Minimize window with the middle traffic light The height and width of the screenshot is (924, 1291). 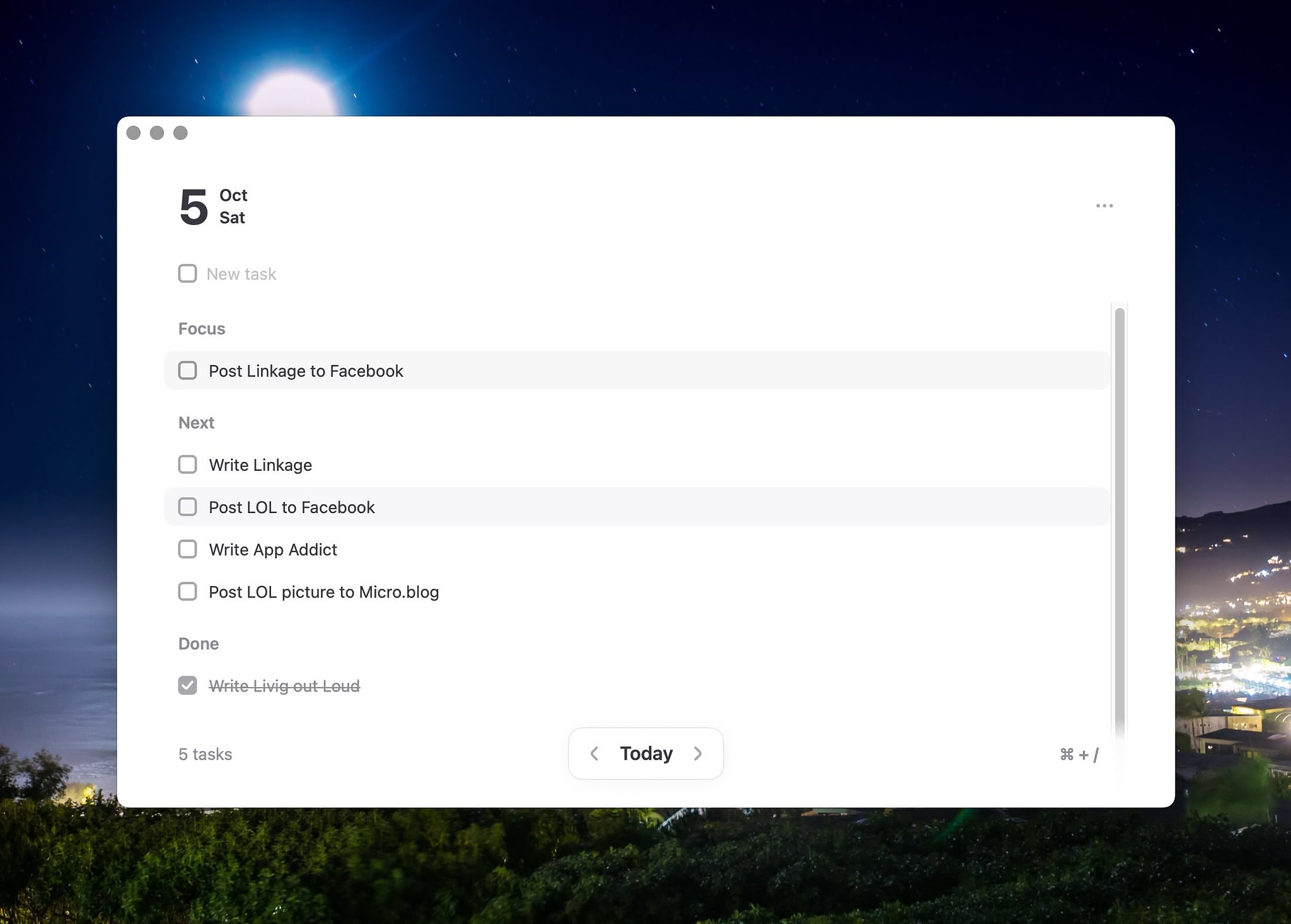point(157,132)
